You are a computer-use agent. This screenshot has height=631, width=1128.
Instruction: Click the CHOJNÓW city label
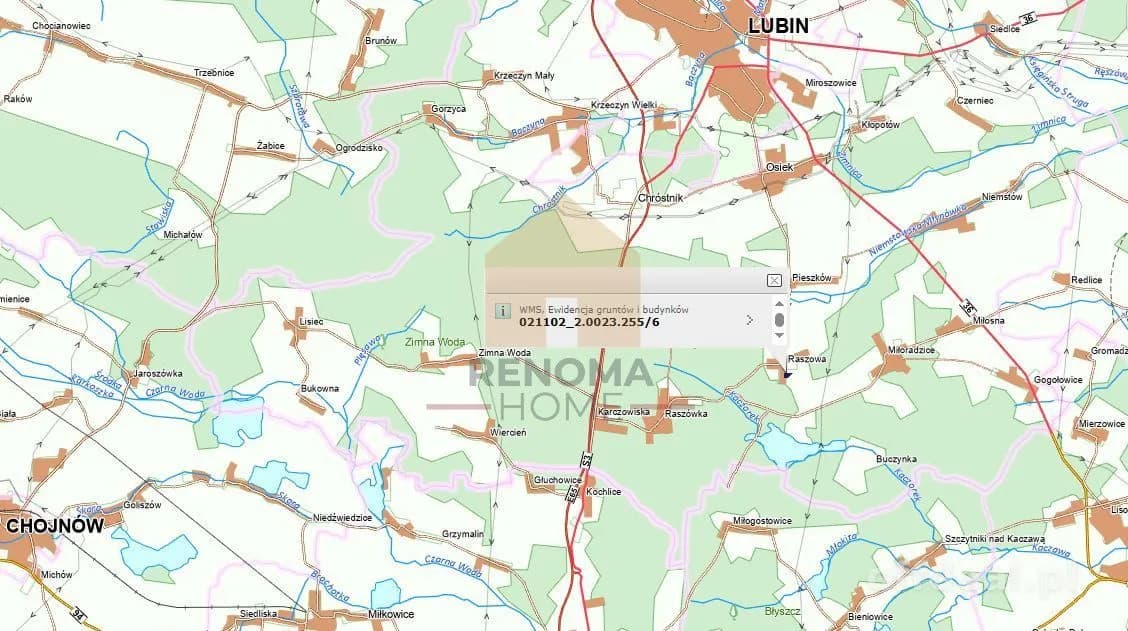click(55, 525)
